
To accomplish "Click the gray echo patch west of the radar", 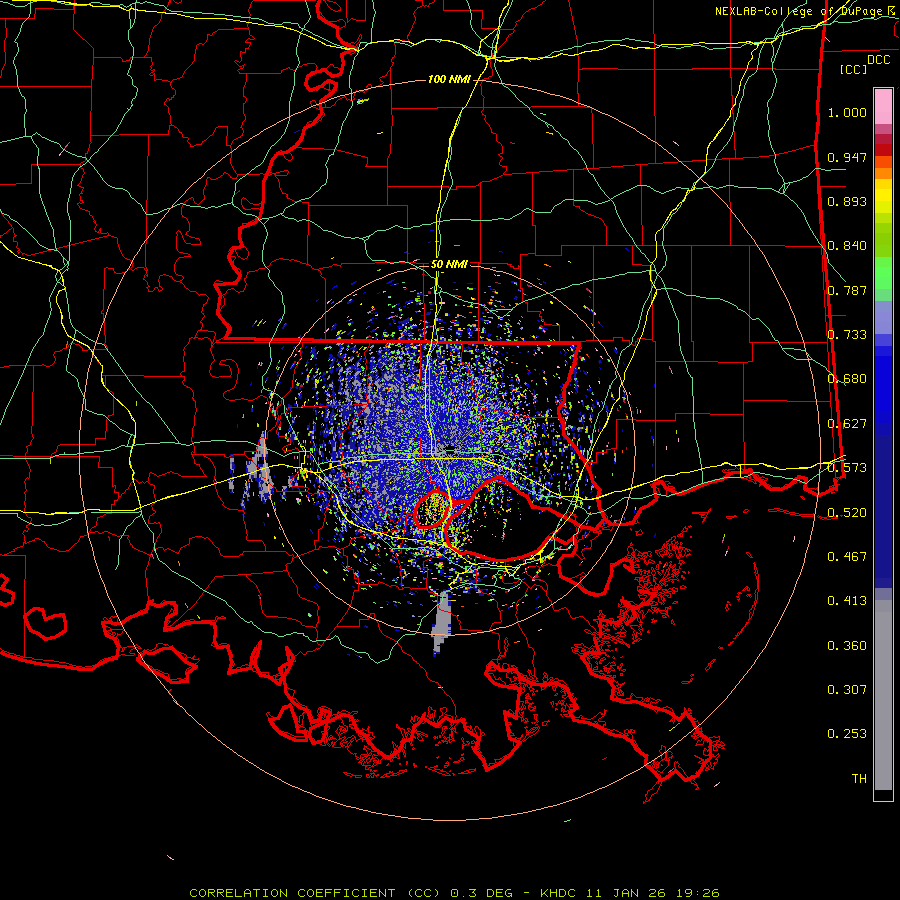I will [261, 467].
